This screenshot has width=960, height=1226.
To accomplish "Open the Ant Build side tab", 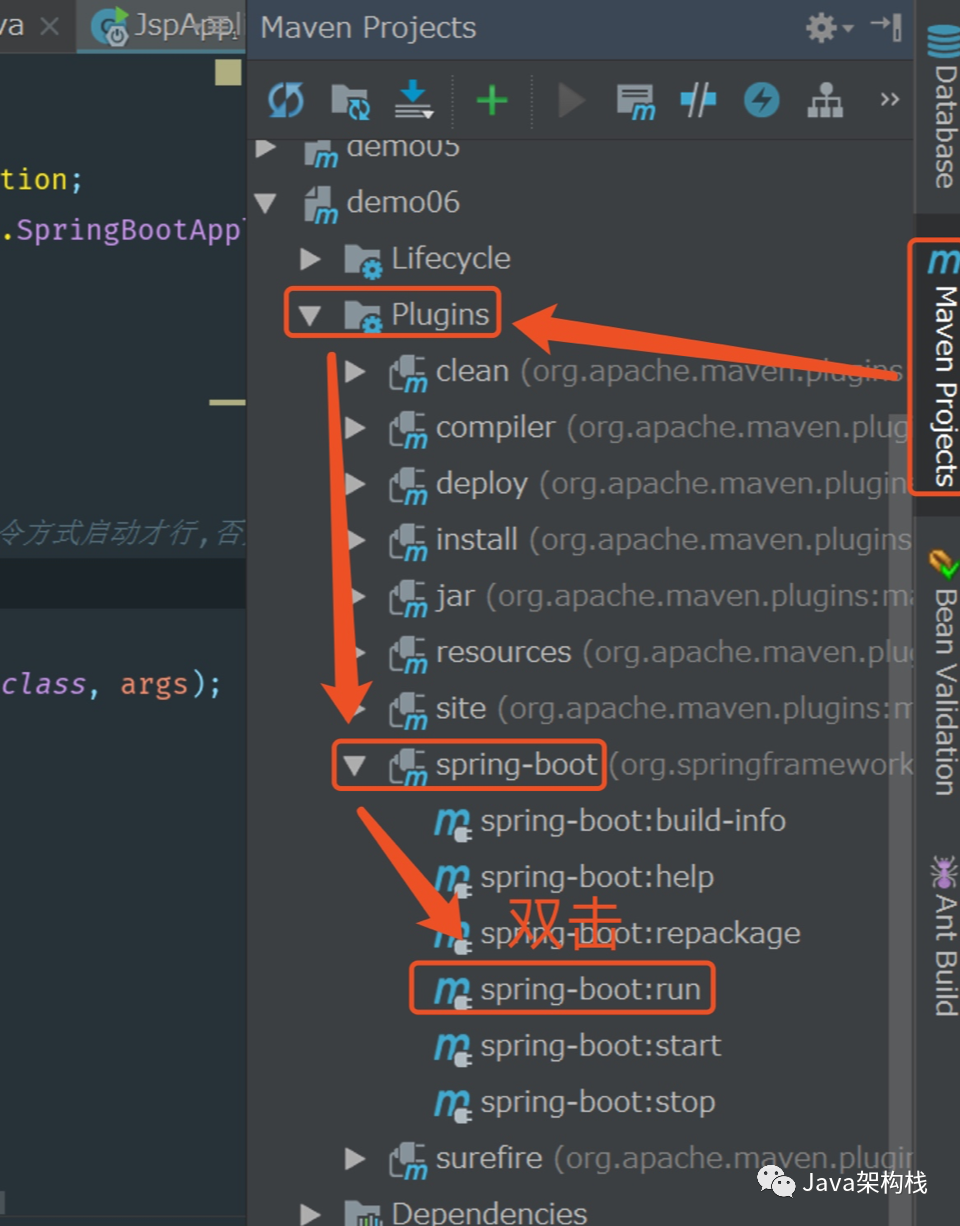I will pos(942,935).
